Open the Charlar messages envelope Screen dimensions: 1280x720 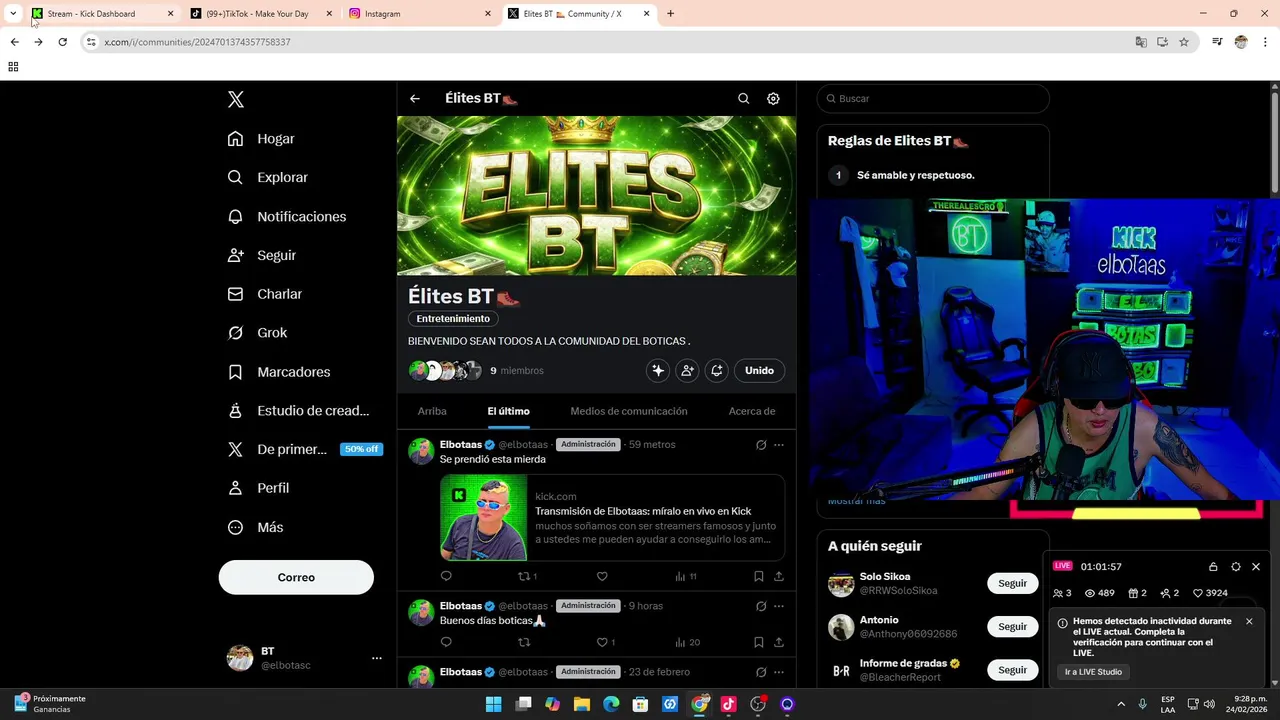point(235,294)
